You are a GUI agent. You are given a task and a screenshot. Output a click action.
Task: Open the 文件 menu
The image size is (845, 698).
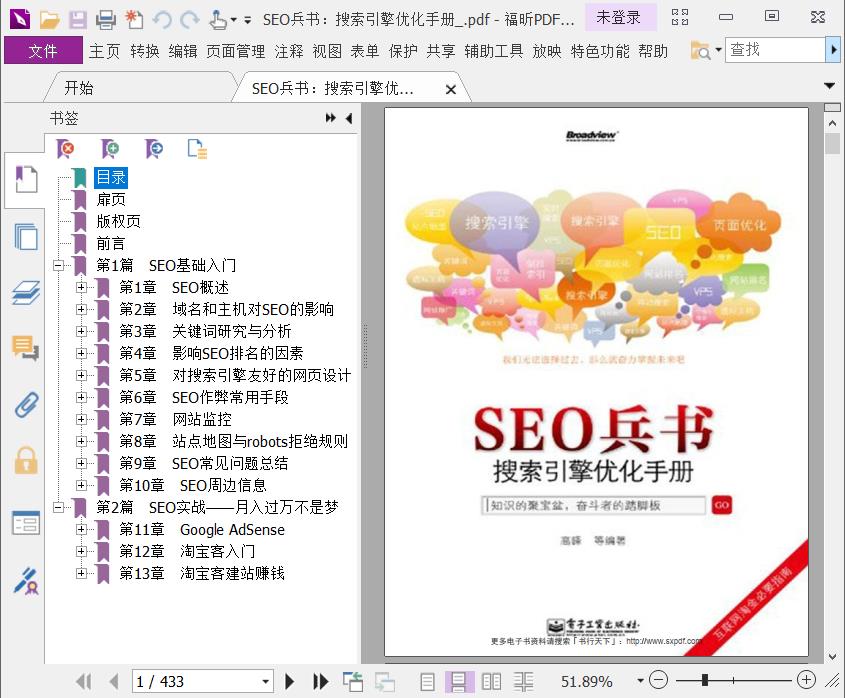43,51
